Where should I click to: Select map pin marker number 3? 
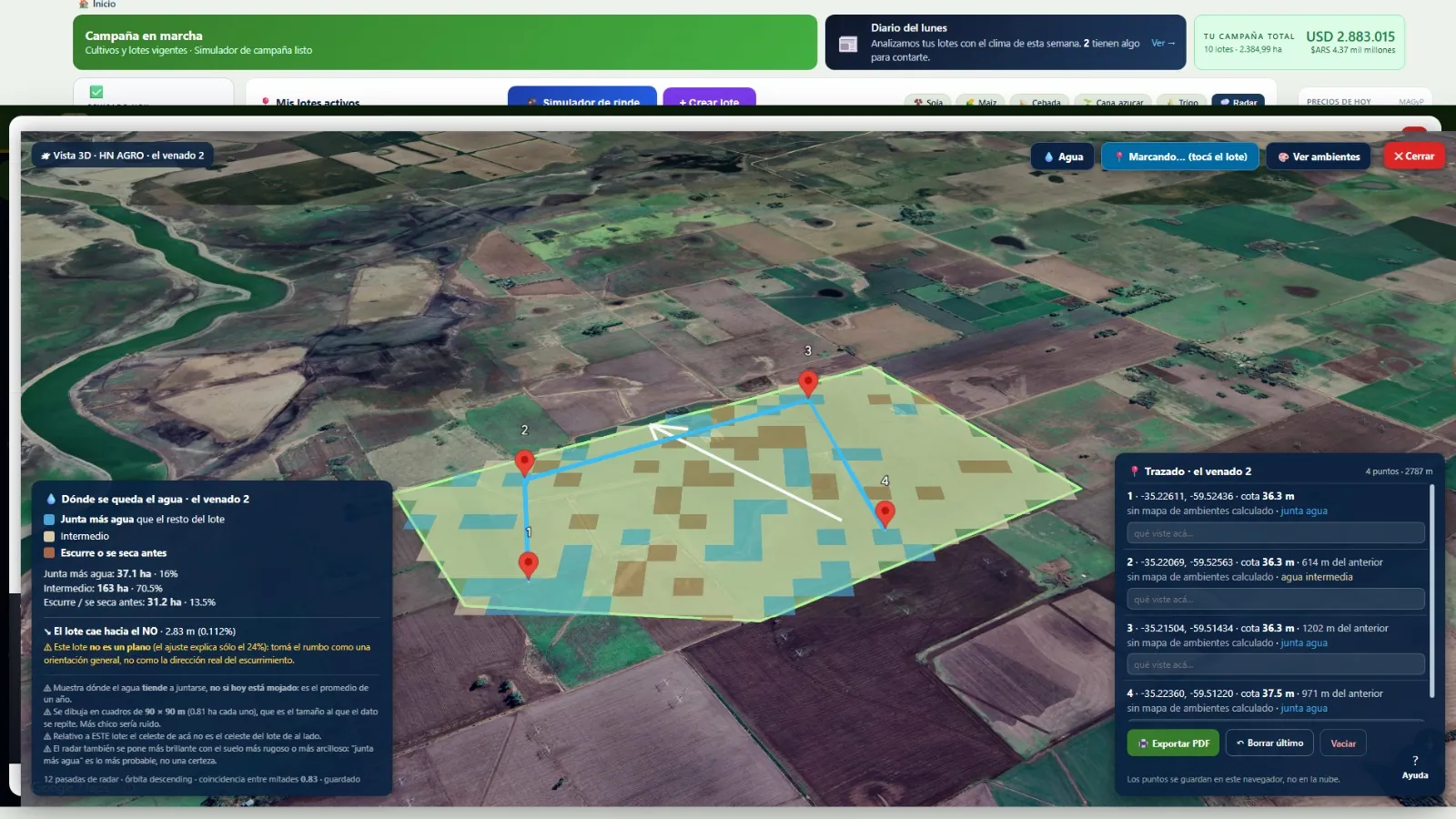pos(808,383)
